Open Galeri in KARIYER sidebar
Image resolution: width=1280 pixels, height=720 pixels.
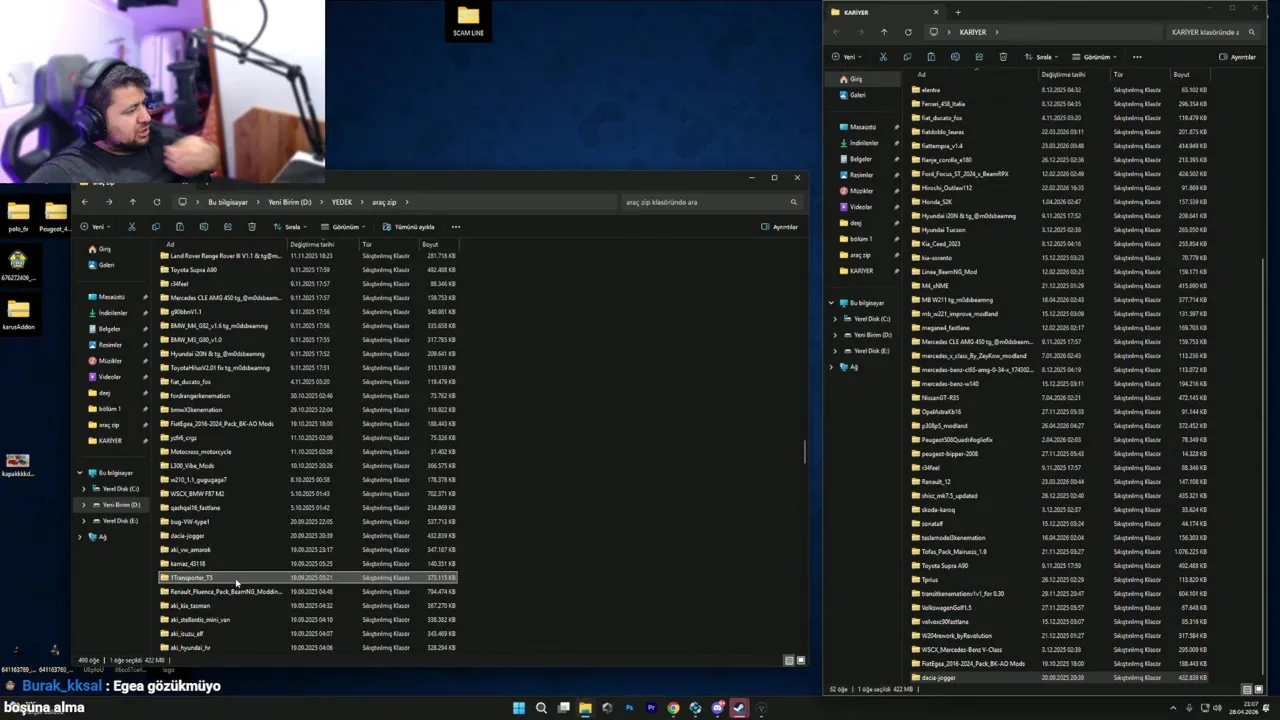coord(858,95)
